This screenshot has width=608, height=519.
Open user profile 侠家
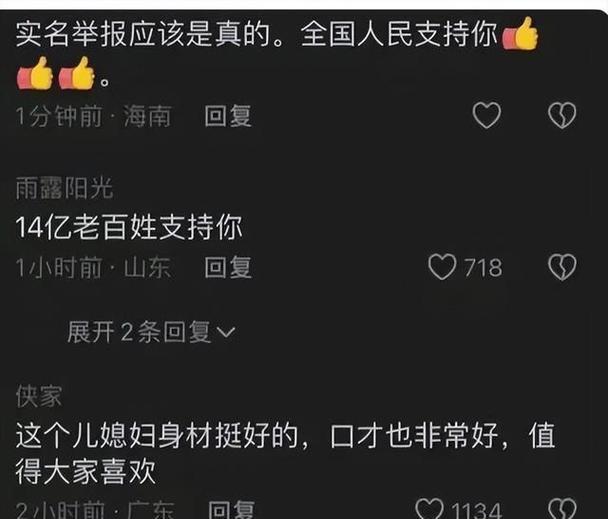pos(39,396)
